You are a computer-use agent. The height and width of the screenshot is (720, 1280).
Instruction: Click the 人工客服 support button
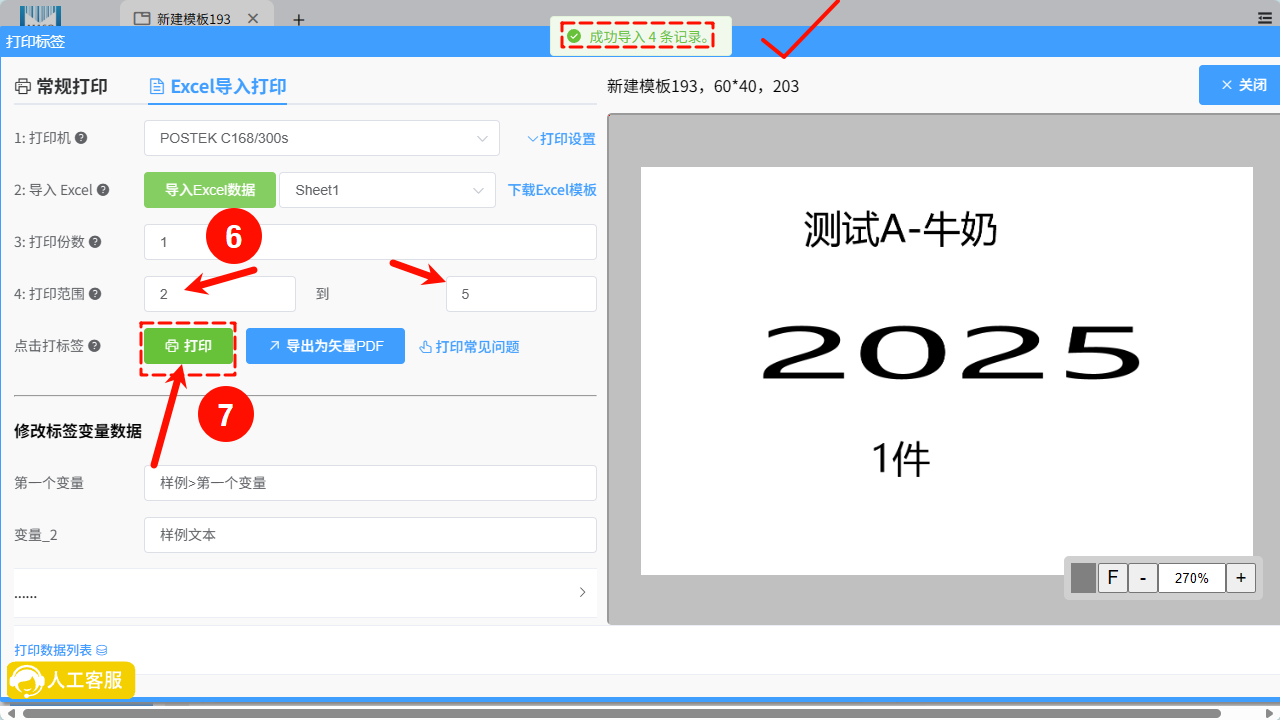(71, 680)
